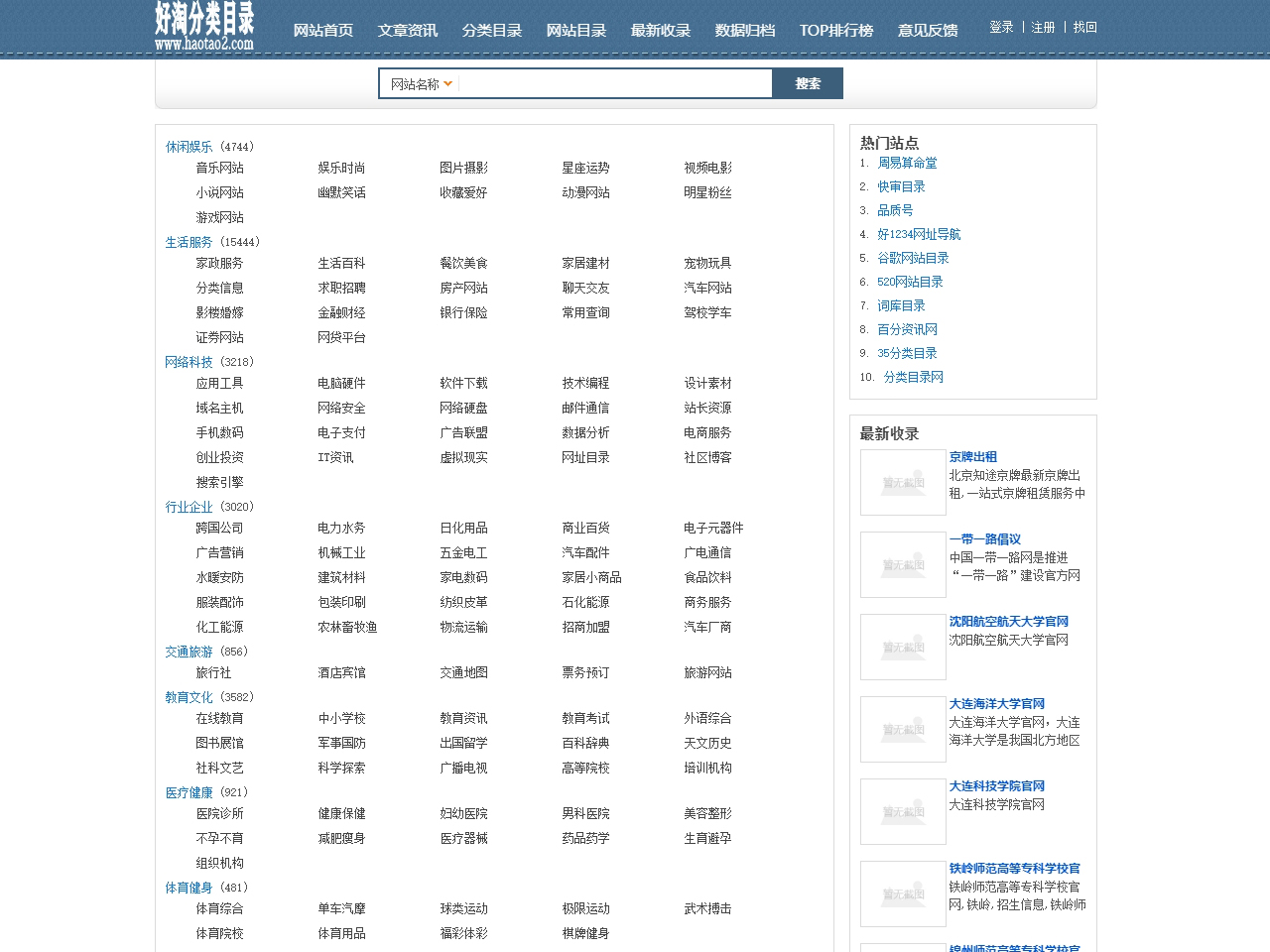Open the TOP排行榜 navigation item
The image size is (1270, 952).
pyautogui.click(x=835, y=31)
